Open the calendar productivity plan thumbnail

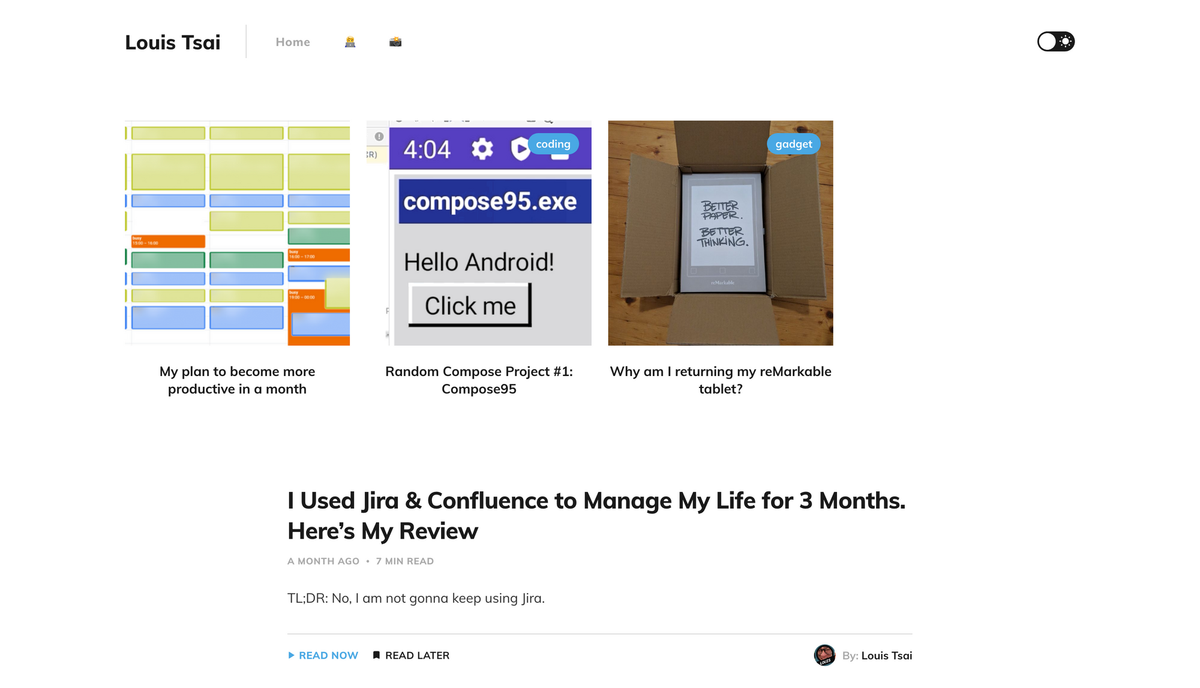237,233
